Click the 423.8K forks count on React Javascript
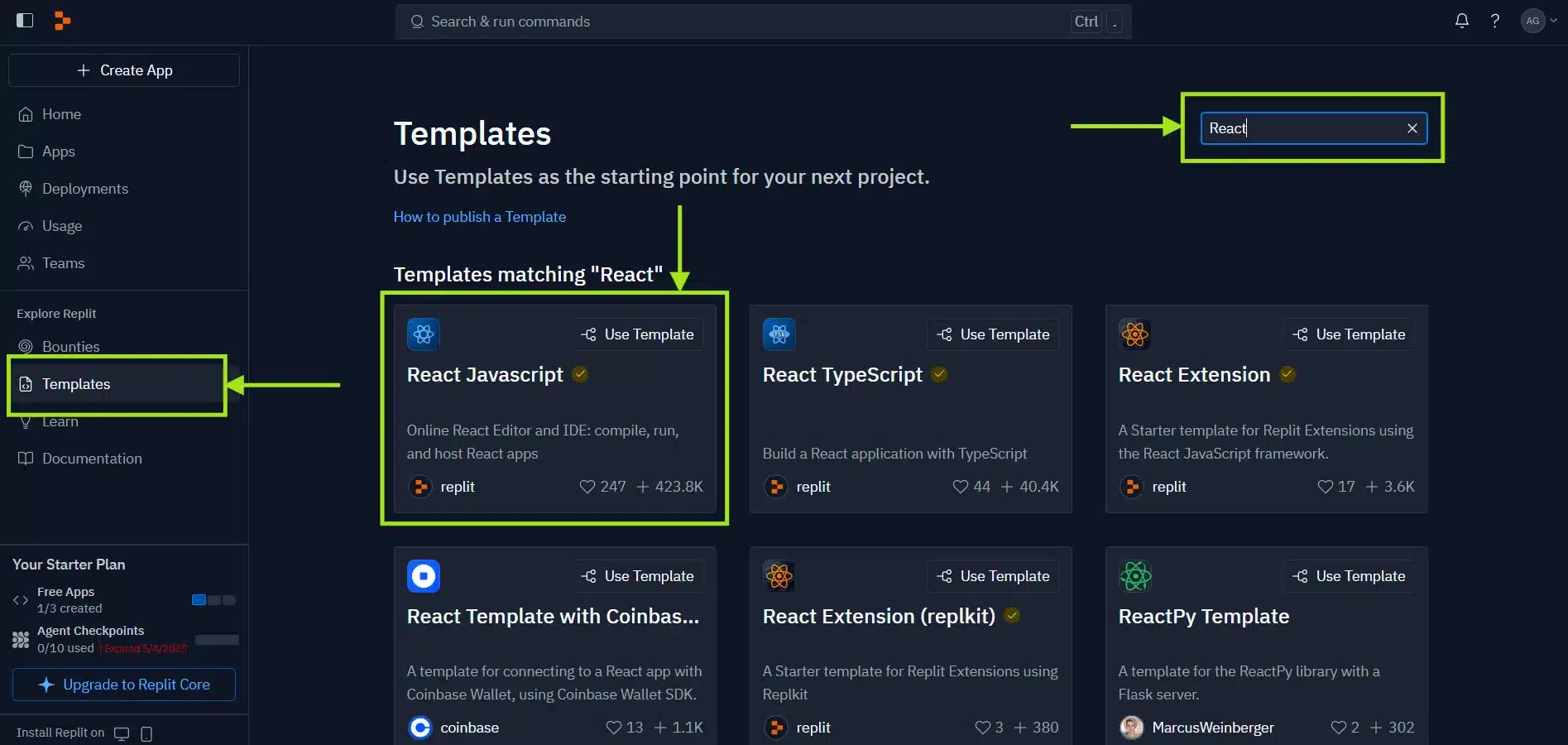 click(670, 487)
